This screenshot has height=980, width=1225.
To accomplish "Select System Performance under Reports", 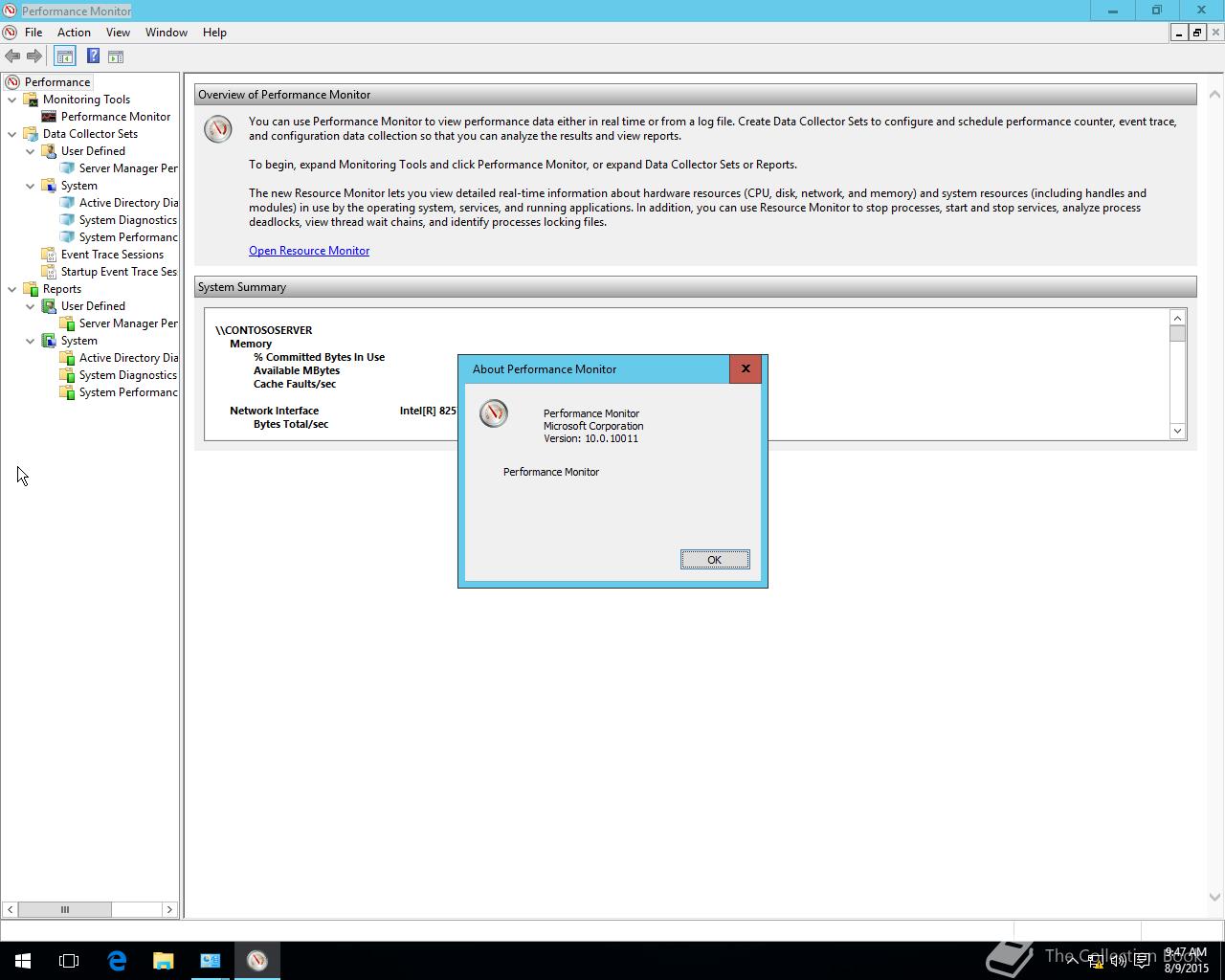I will (128, 392).
